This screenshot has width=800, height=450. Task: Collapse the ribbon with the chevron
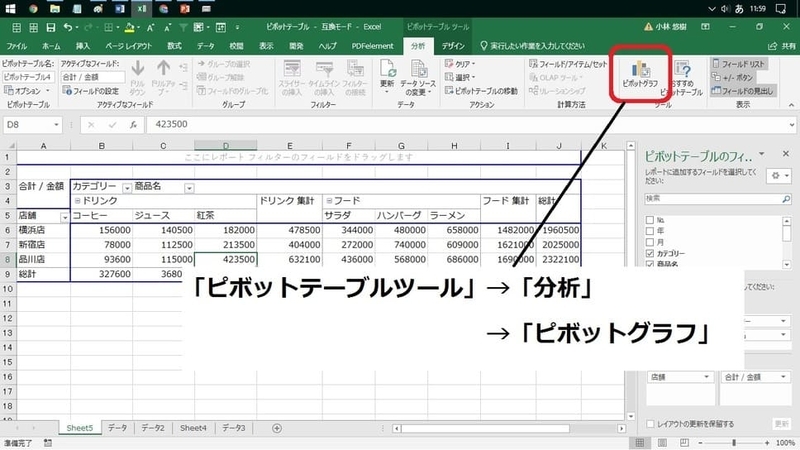[791, 105]
